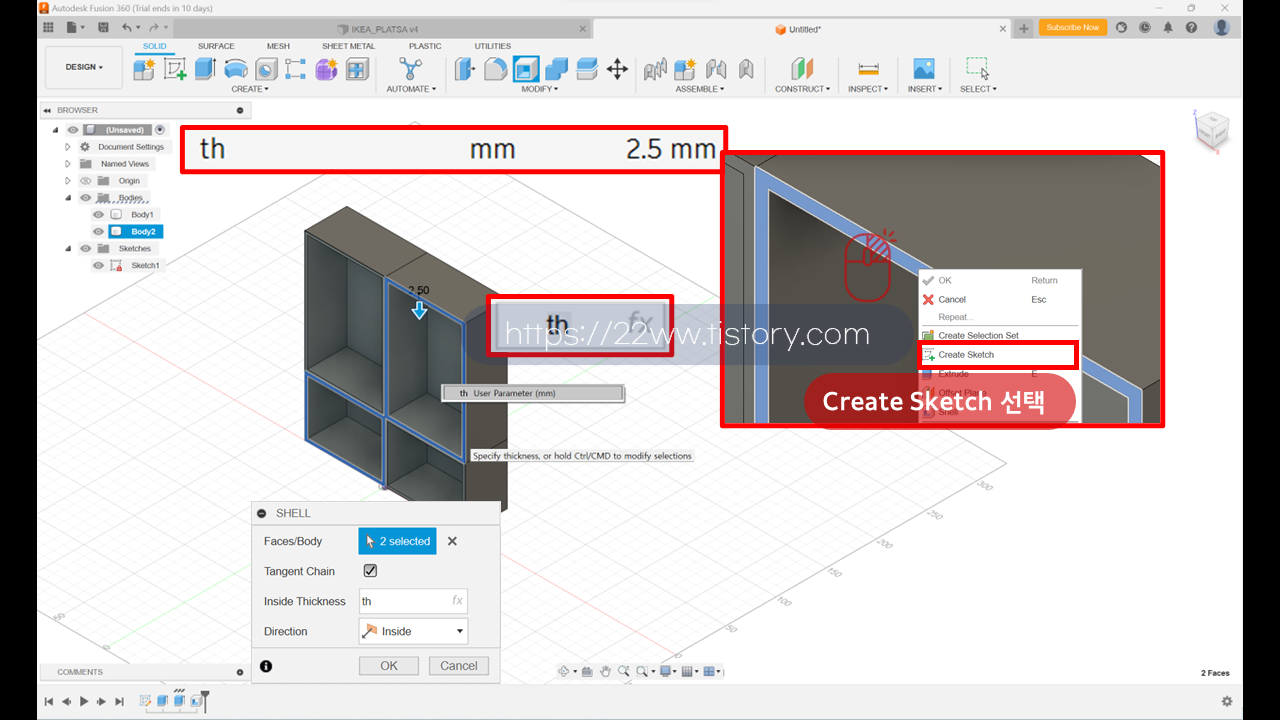This screenshot has width=1280, height=720.
Task: Click OK in the Shell dialog
Action: pos(389,666)
